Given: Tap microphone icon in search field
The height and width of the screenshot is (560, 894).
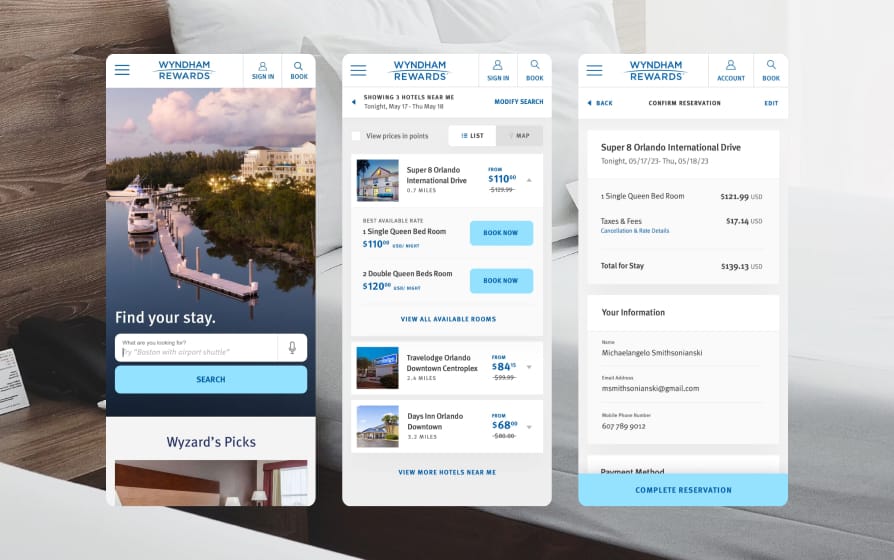Looking at the screenshot, I should pos(292,348).
